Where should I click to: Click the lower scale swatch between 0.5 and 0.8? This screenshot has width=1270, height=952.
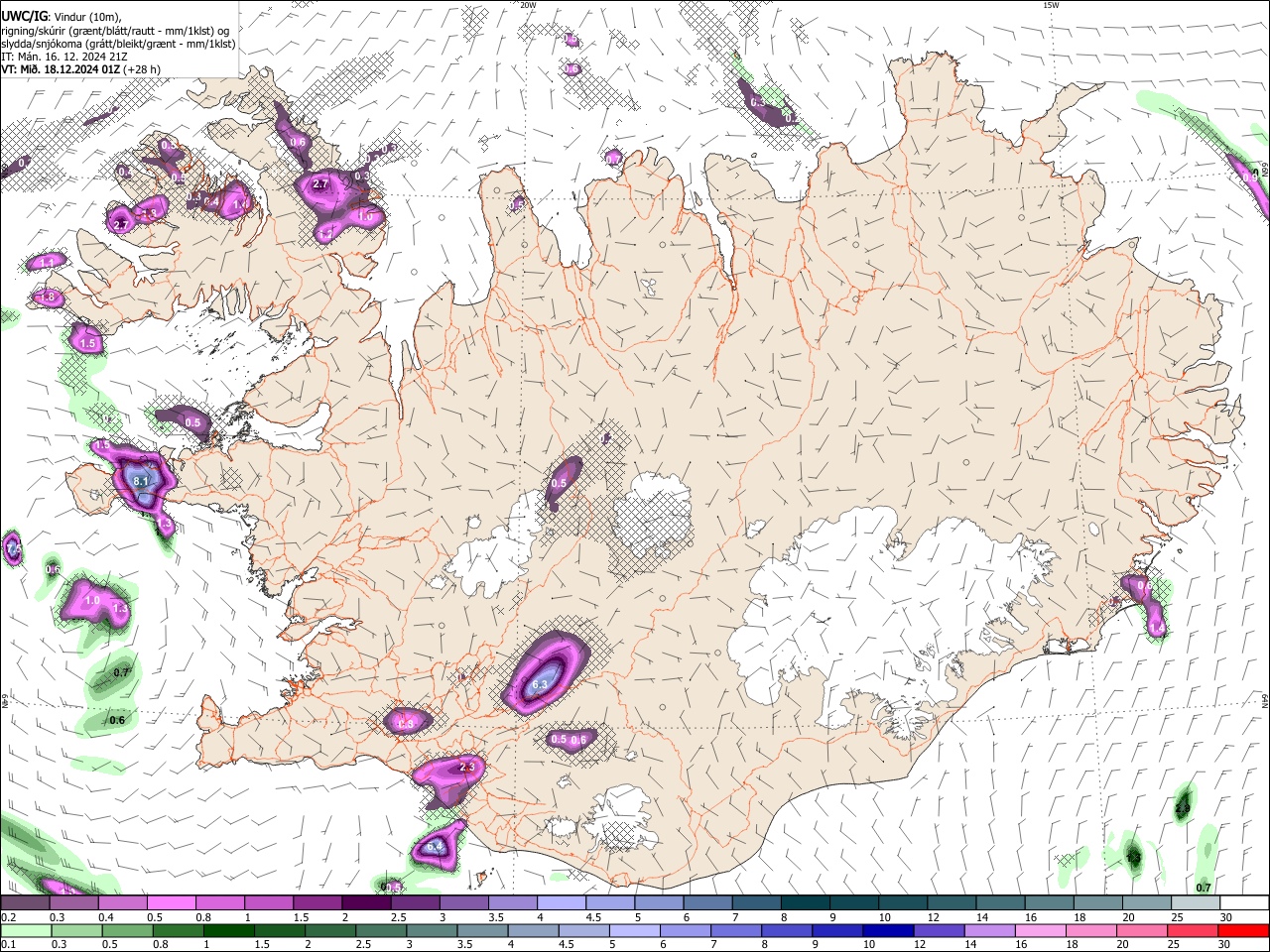126,931
